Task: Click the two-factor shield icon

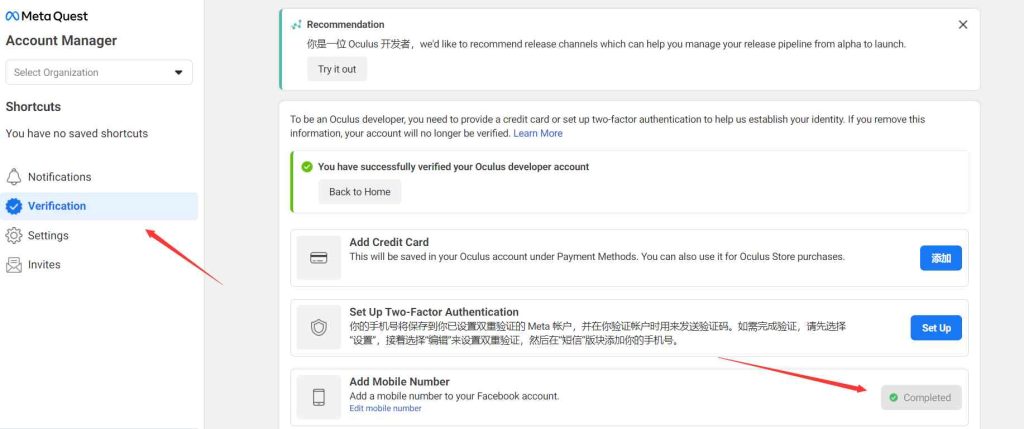Action: pyautogui.click(x=319, y=328)
